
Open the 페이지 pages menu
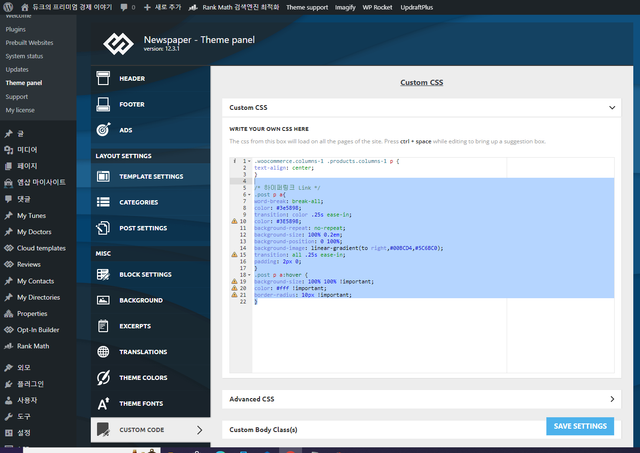pos(27,166)
